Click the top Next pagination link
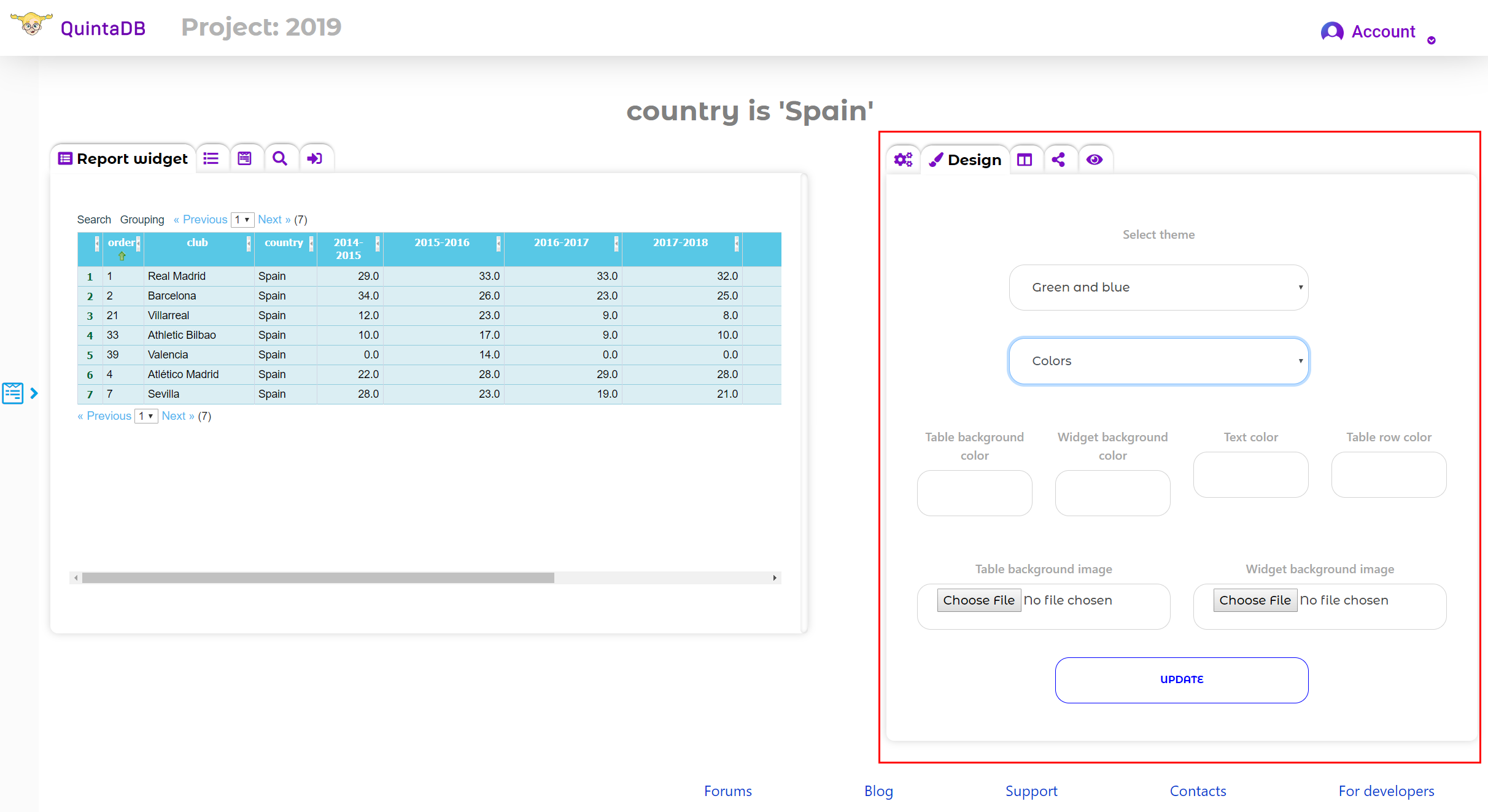 pos(274,220)
